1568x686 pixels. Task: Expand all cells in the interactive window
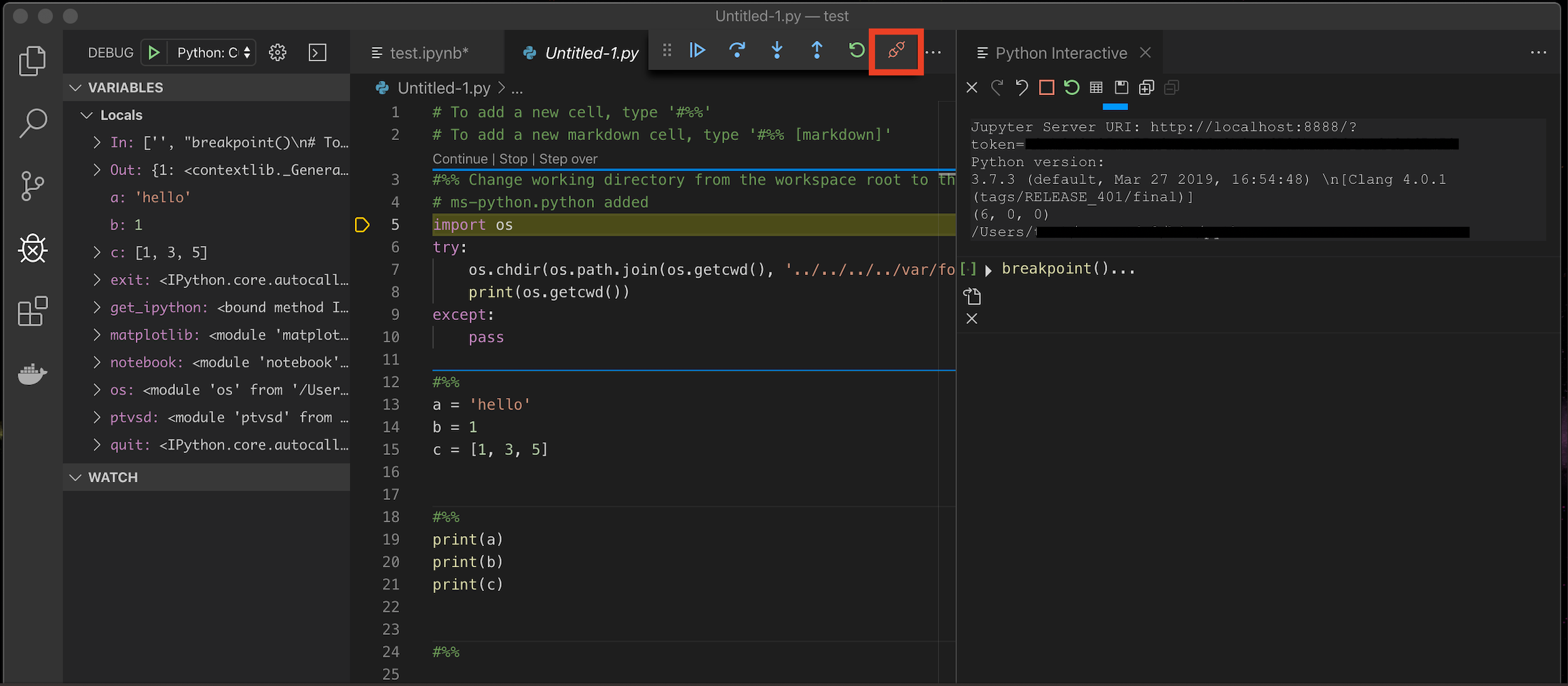click(x=1146, y=87)
